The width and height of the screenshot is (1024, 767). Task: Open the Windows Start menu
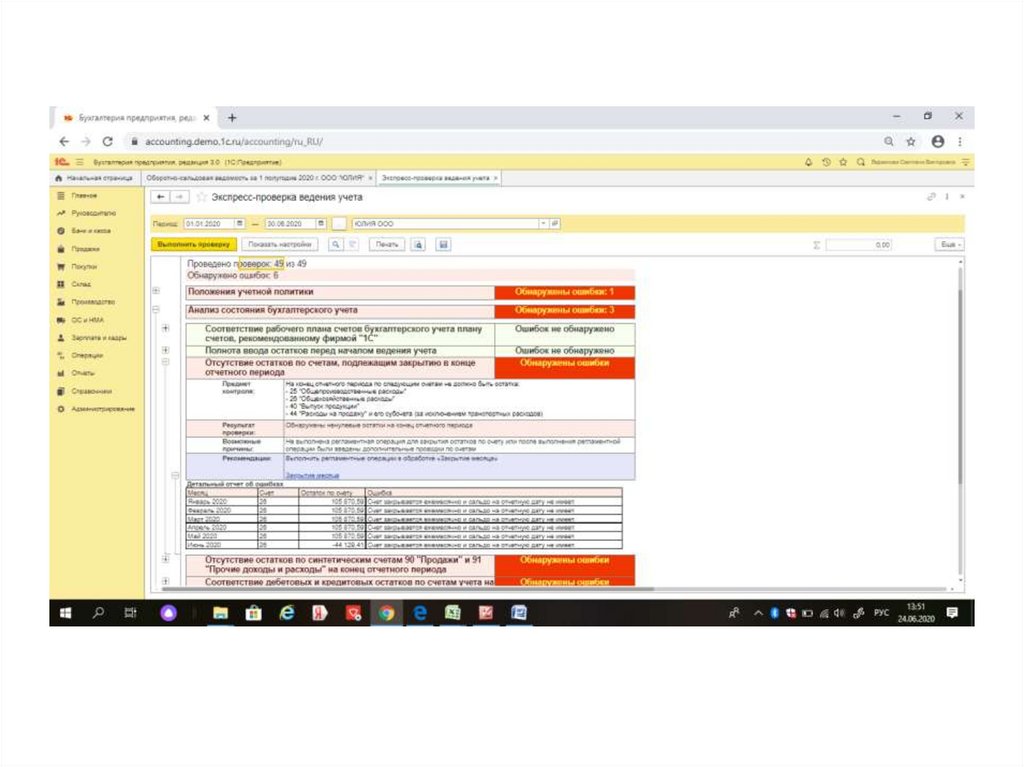click(x=65, y=613)
